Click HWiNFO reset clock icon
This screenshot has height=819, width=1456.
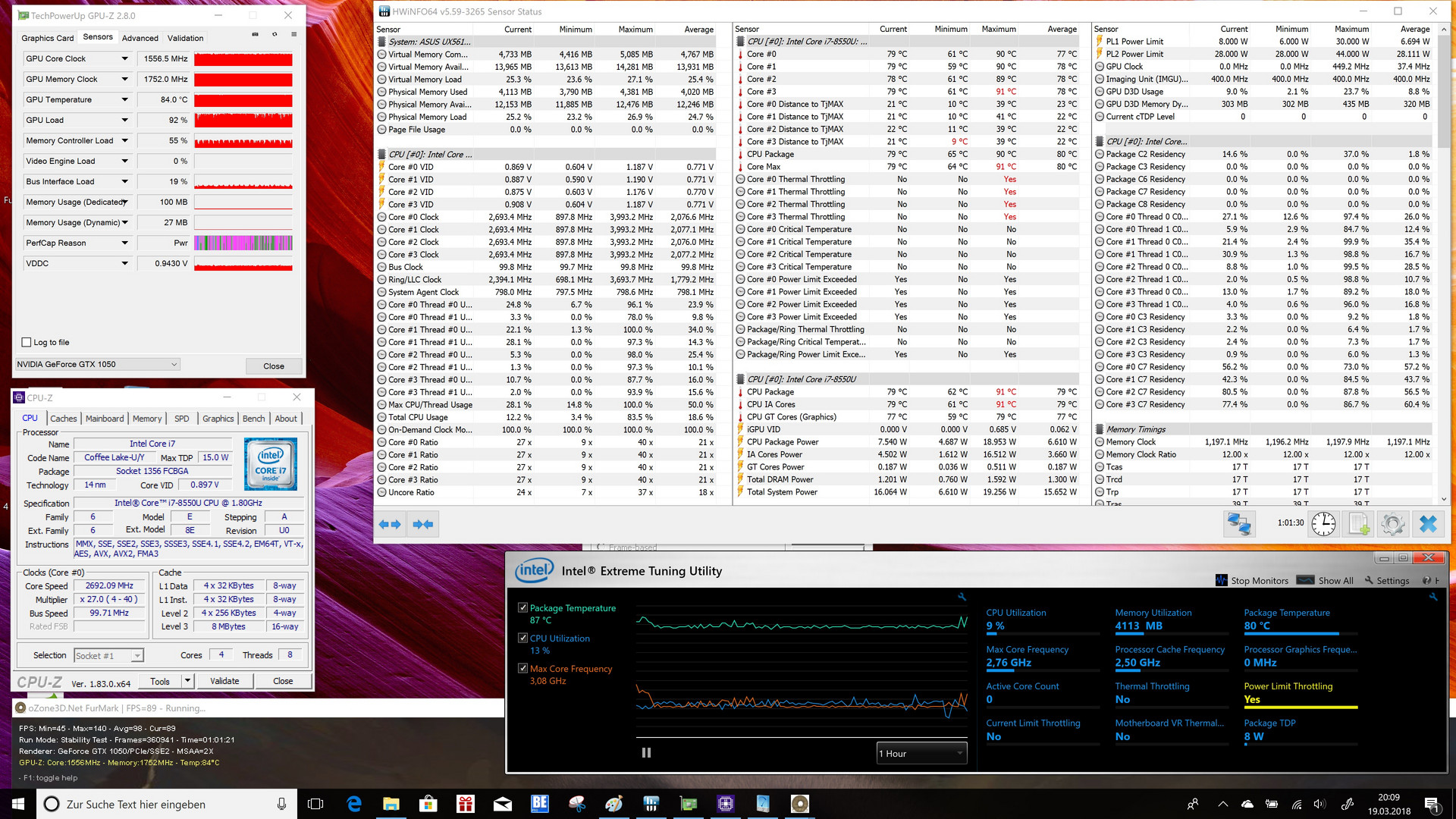[x=1323, y=524]
